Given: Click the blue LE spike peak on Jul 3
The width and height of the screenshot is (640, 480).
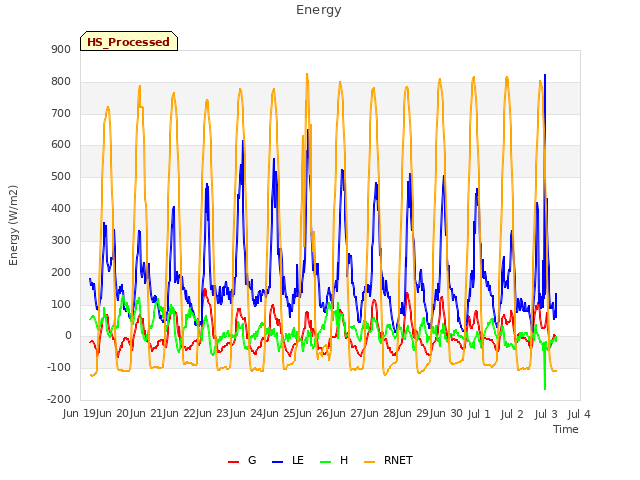Looking at the screenshot, I should tap(545, 75).
